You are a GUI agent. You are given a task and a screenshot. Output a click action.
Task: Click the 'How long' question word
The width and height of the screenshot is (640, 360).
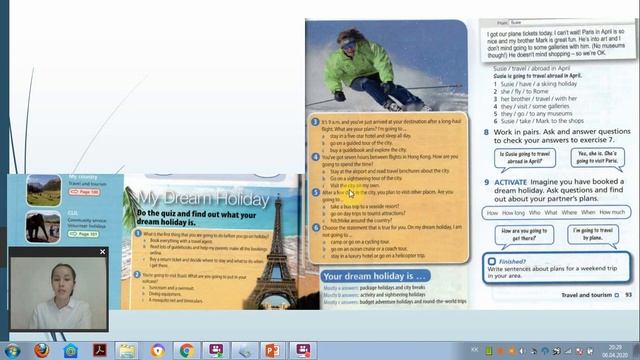point(513,213)
